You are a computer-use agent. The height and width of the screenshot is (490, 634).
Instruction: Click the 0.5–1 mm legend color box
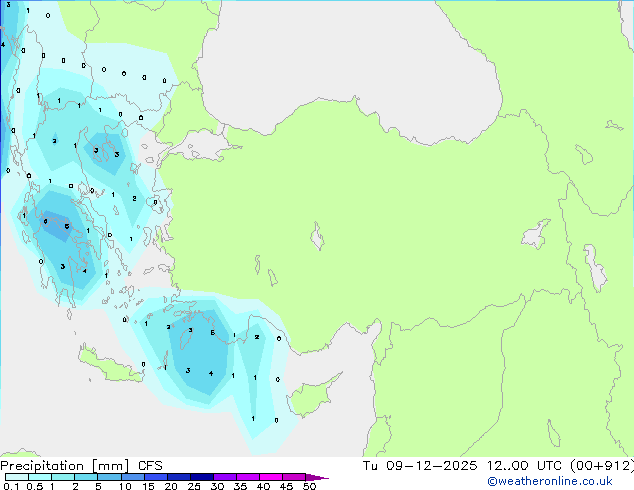coord(40,477)
